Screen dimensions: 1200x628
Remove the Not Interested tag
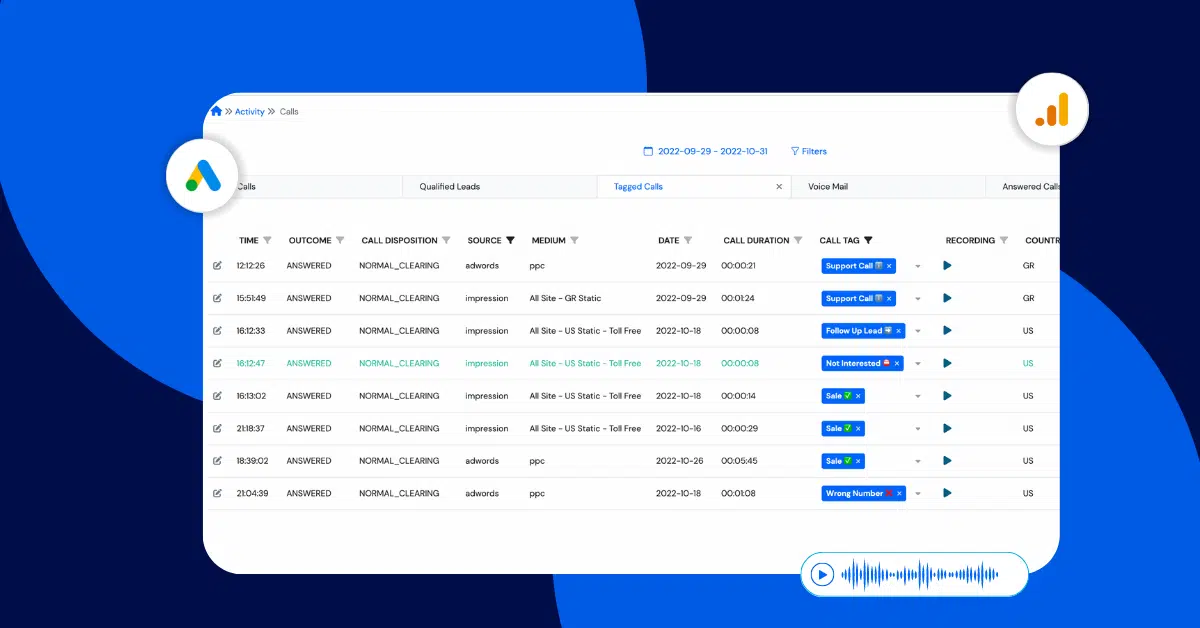(x=897, y=364)
